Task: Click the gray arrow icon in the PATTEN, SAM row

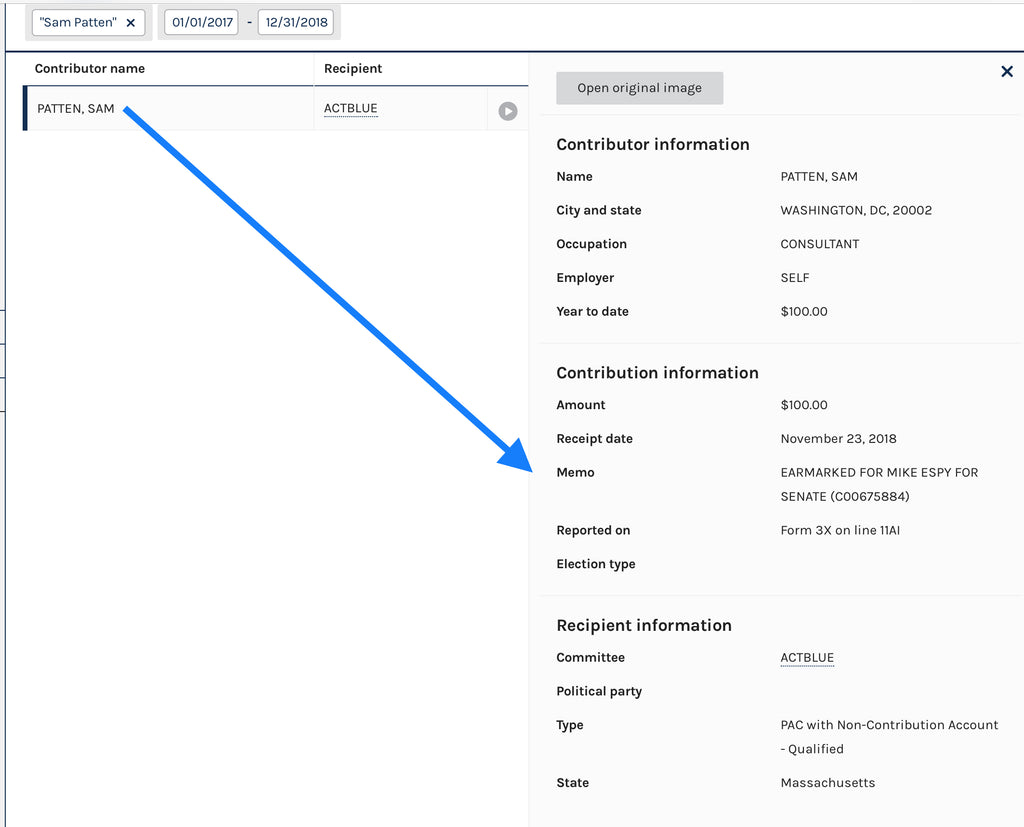Action: 508,111
